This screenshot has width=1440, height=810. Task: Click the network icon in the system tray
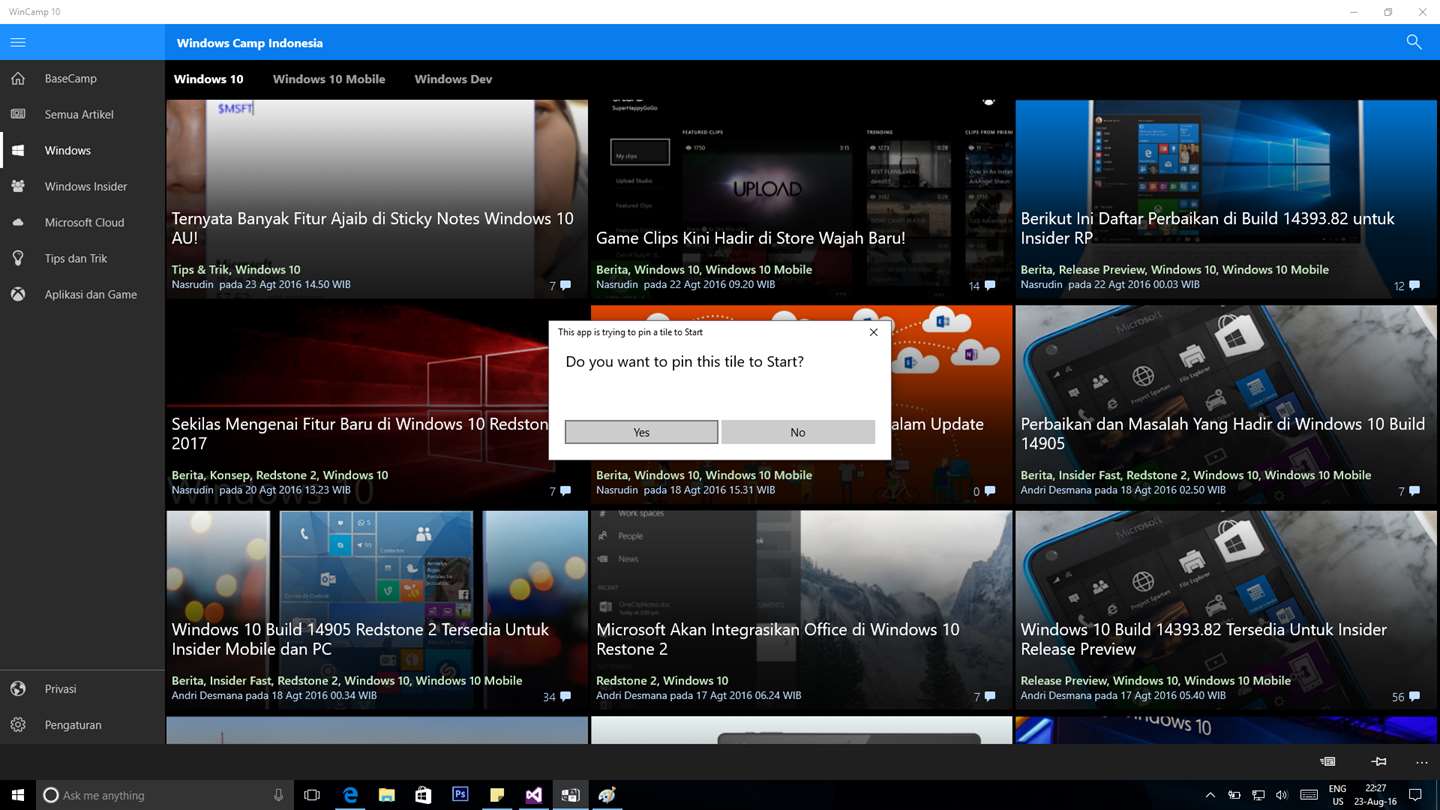click(1258, 795)
